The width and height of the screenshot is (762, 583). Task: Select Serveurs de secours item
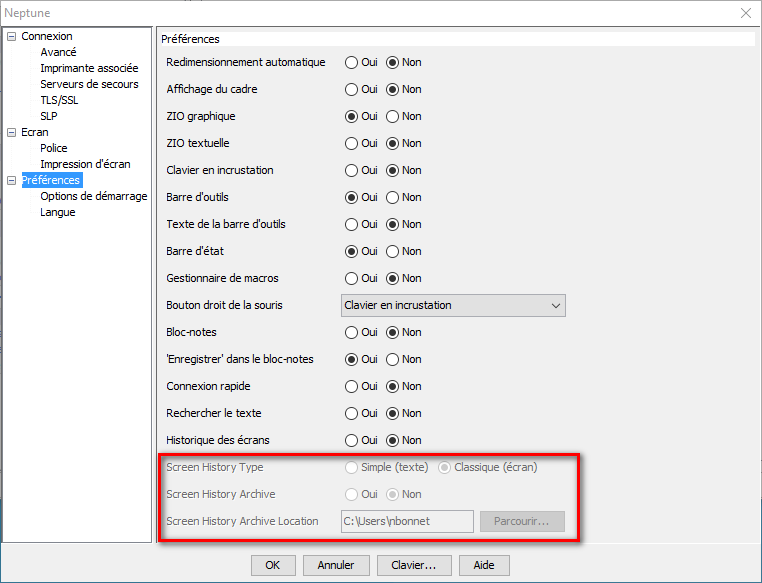point(89,84)
